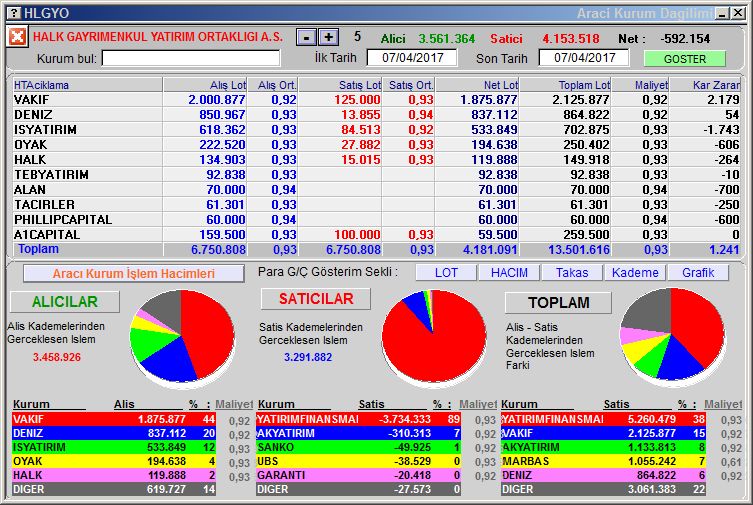
Task: Click VAKIF Kar Zarar value 2.179
Action: [x=723, y=100]
